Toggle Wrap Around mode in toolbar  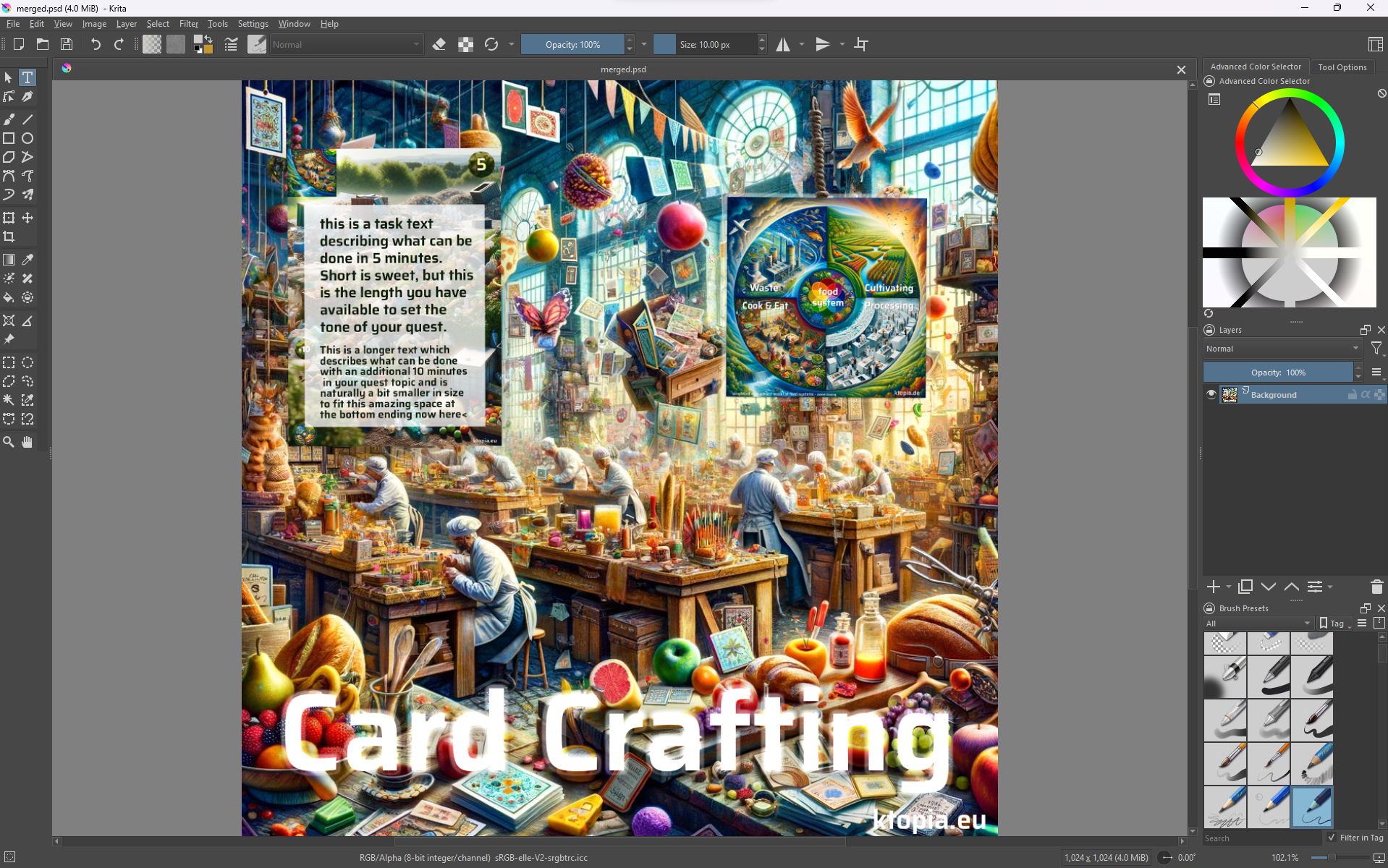click(861, 44)
